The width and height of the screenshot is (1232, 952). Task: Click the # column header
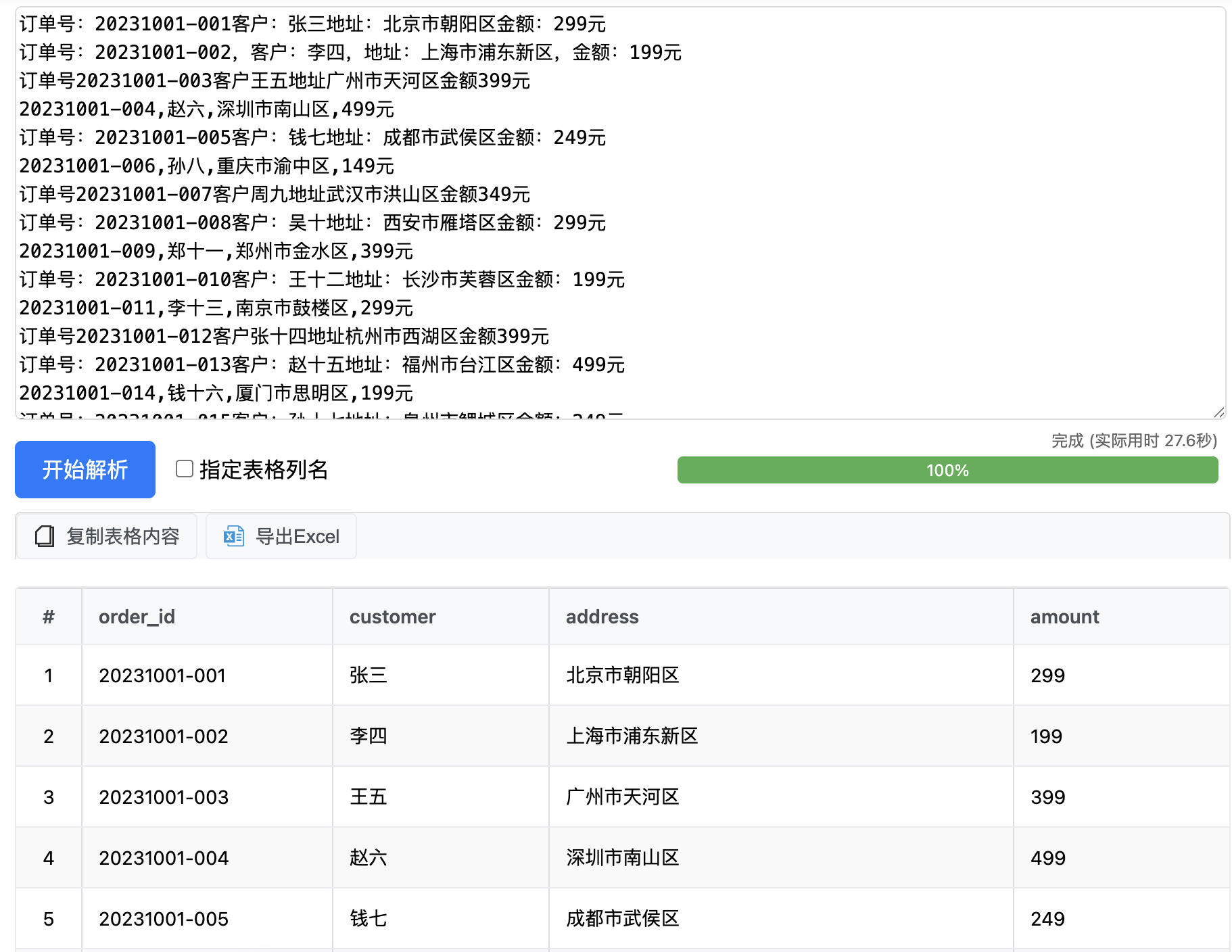click(x=48, y=616)
